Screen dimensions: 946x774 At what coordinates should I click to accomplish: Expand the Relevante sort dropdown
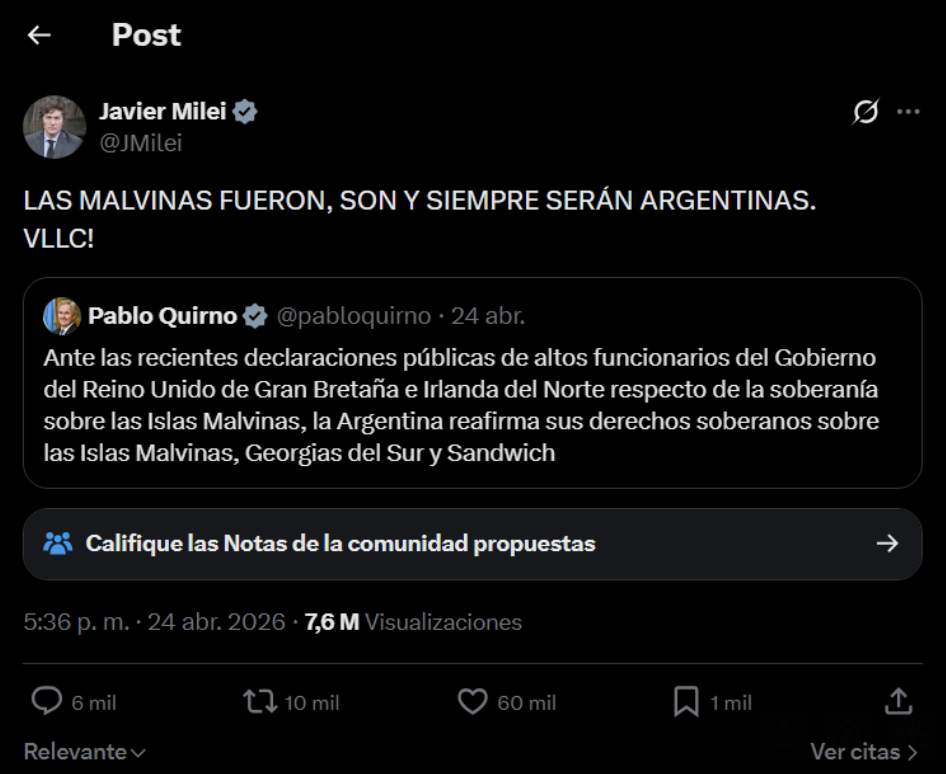pos(84,751)
